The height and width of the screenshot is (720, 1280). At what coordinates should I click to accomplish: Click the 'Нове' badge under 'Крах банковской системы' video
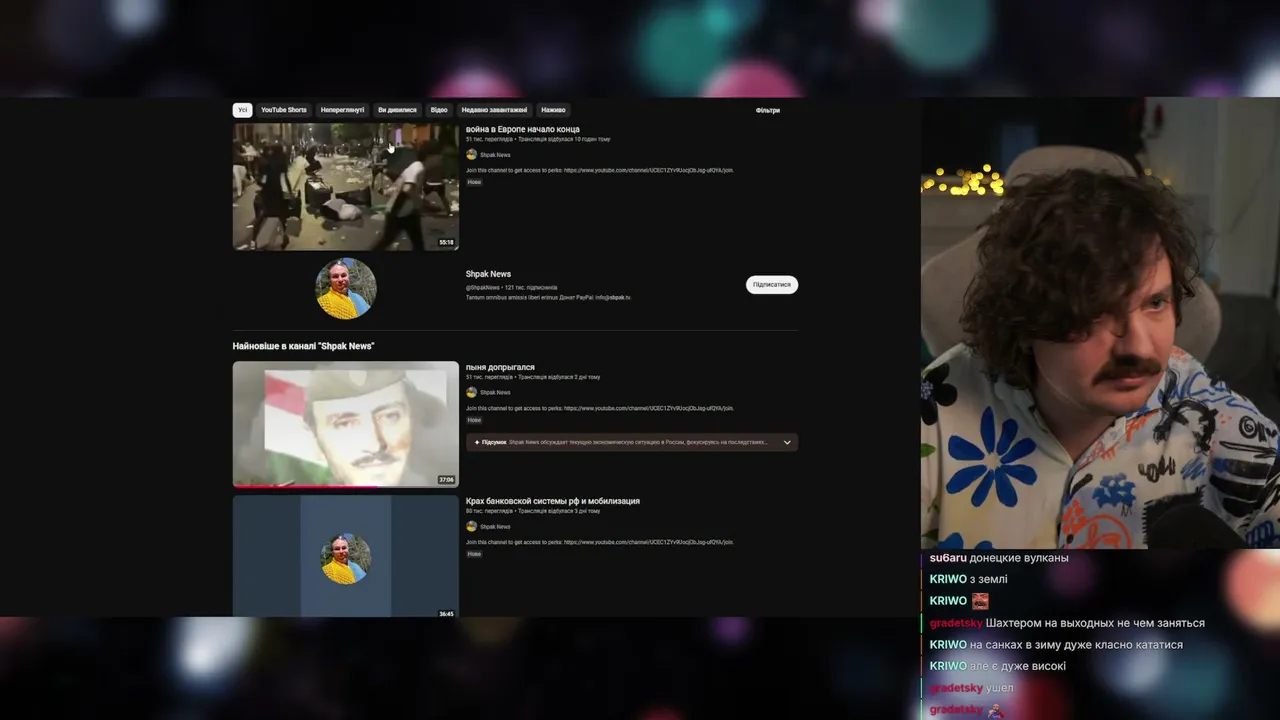pyautogui.click(x=474, y=554)
